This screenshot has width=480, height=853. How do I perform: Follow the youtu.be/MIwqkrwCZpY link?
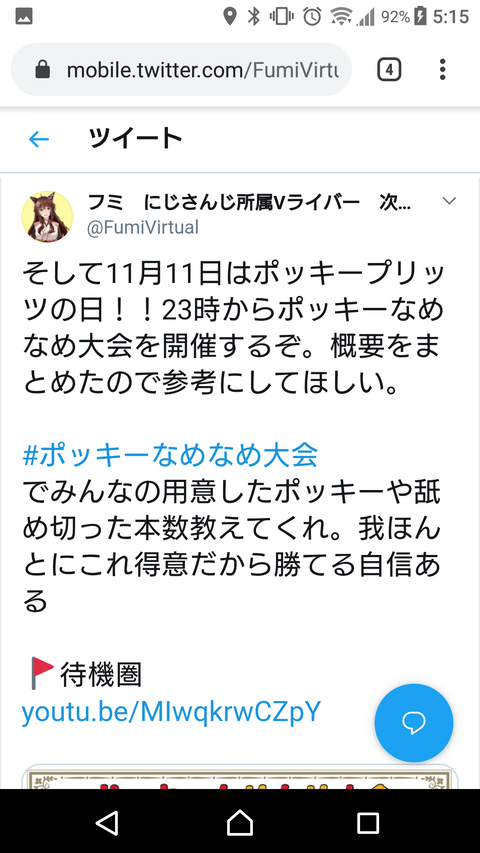click(x=171, y=712)
